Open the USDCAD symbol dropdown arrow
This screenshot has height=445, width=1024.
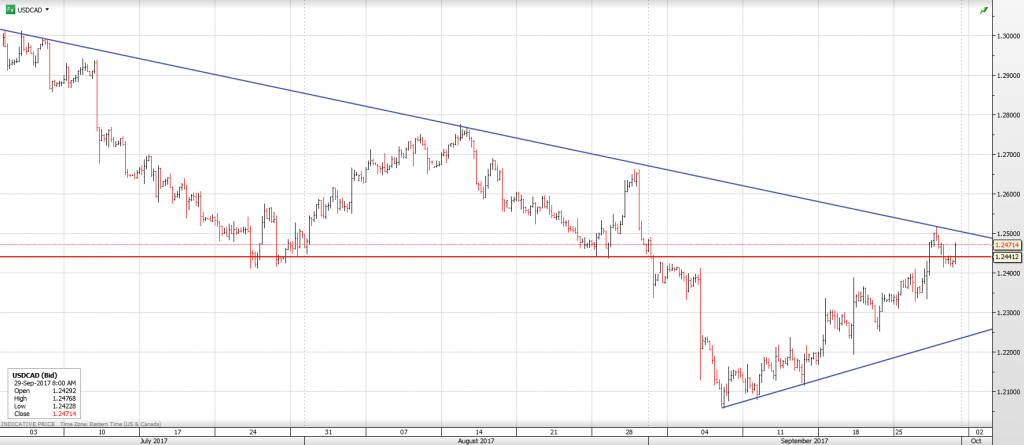pos(48,9)
